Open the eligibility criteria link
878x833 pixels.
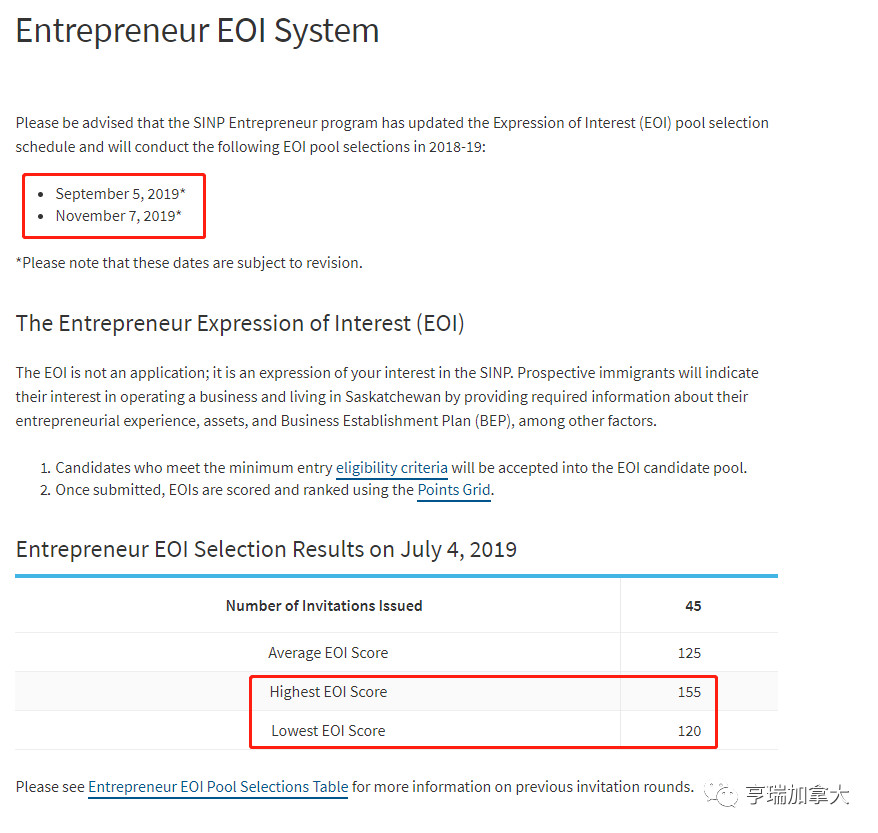coord(391,468)
